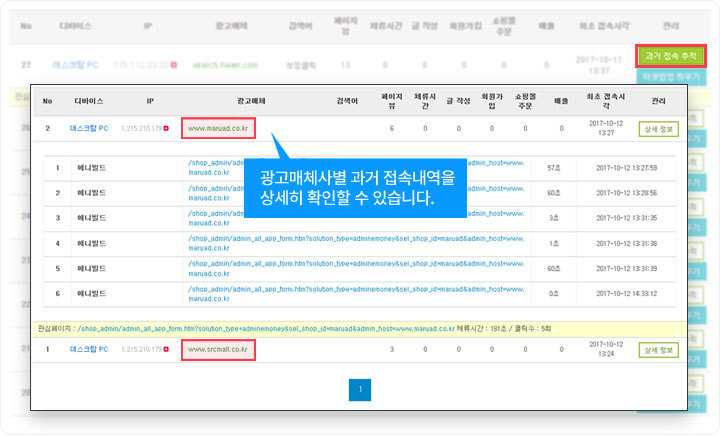Click the red IP block icon in row 2
The height and width of the screenshot is (436, 720).
(x=166, y=129)
